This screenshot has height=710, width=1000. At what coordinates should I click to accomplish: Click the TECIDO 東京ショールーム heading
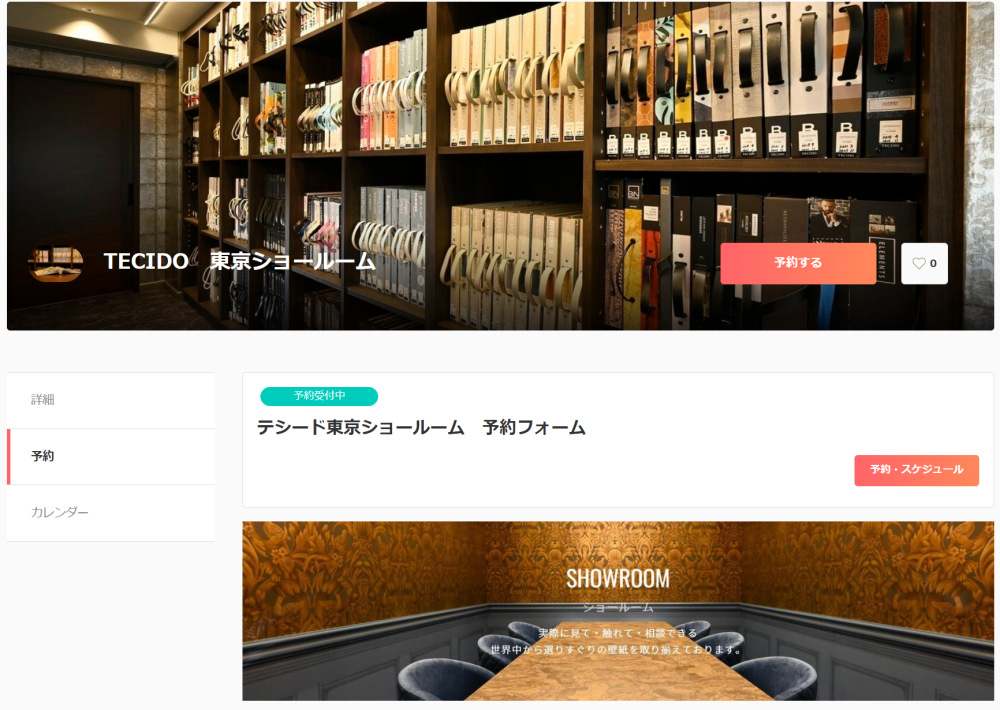tap(239, 261)
